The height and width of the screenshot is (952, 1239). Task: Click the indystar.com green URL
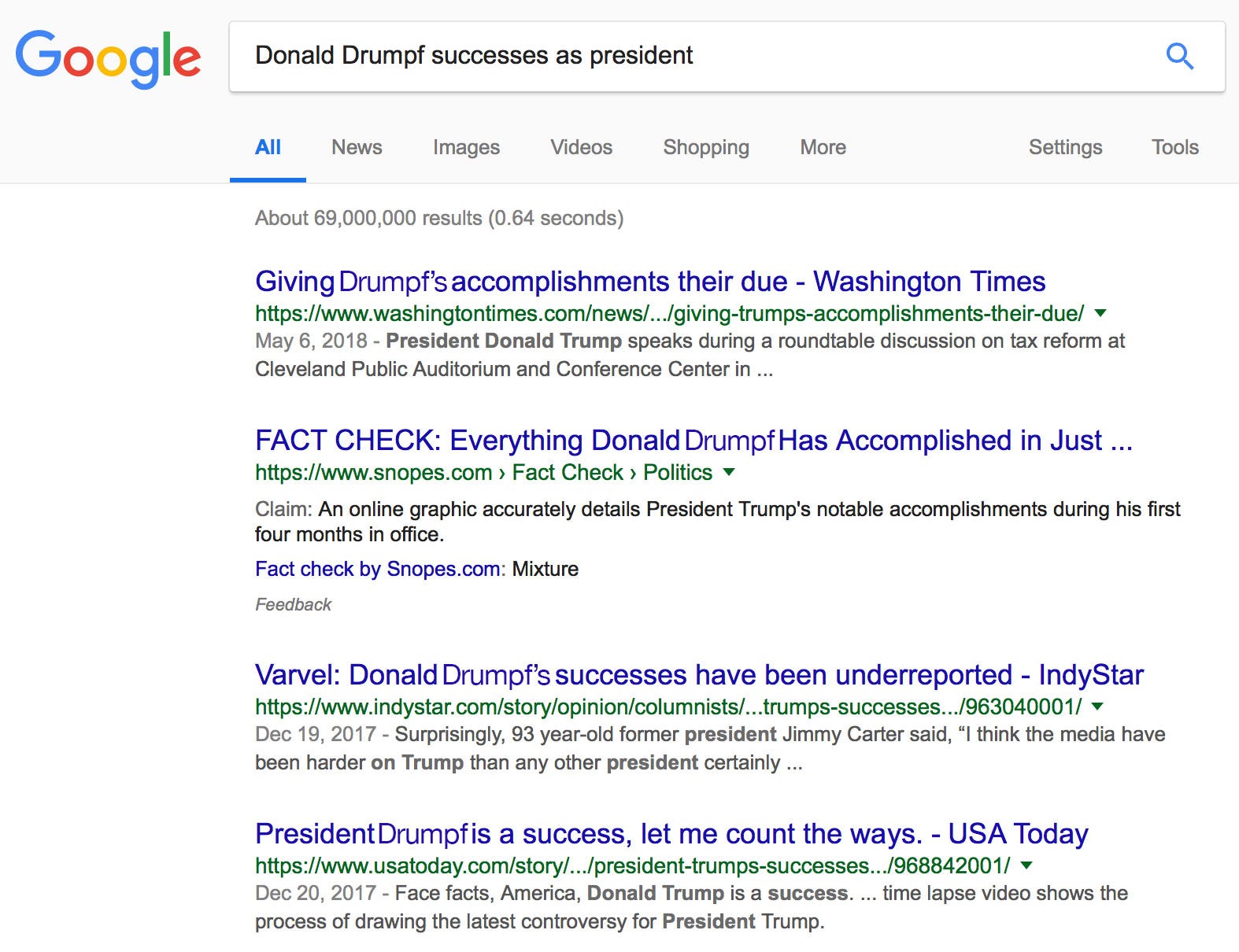(668, 707)
